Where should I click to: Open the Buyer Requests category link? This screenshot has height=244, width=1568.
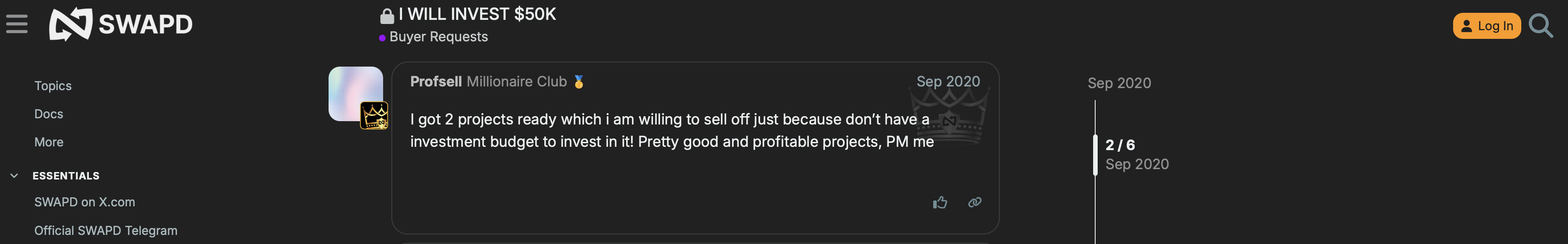click(x=438, y=37)
